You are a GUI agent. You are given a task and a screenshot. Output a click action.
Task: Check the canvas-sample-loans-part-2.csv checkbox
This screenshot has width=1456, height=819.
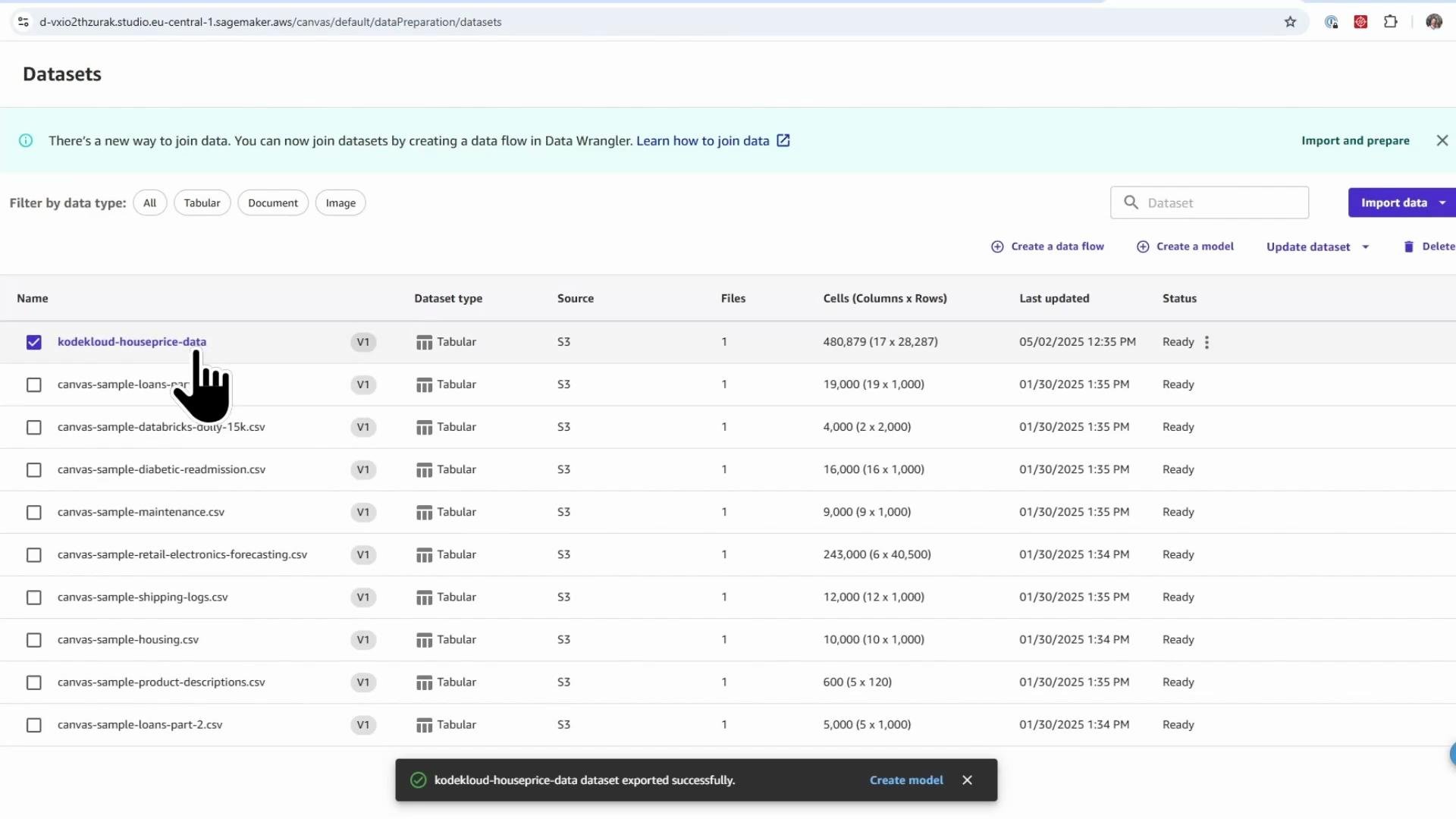click(34, 725)
